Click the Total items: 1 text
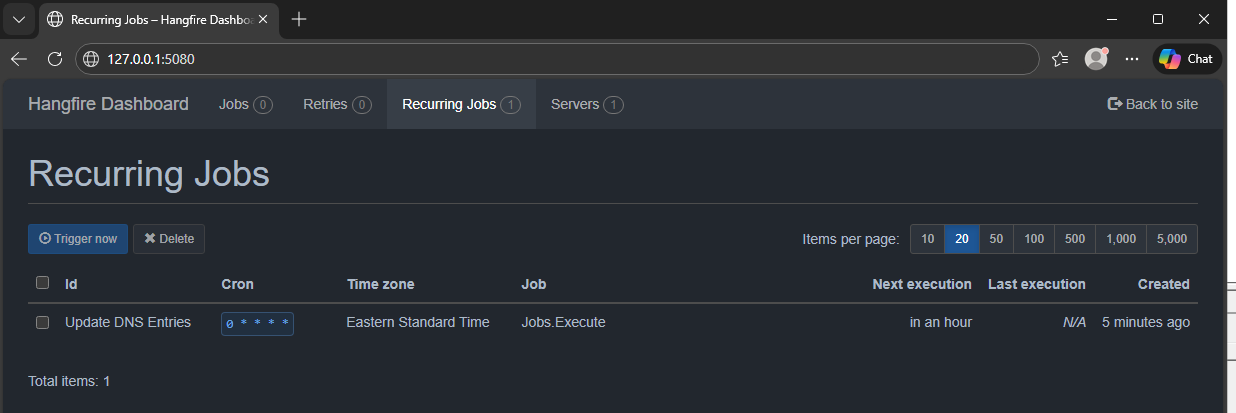Image resolution: width=1236 pixels, height=413 pixels. tap(69, 381)
